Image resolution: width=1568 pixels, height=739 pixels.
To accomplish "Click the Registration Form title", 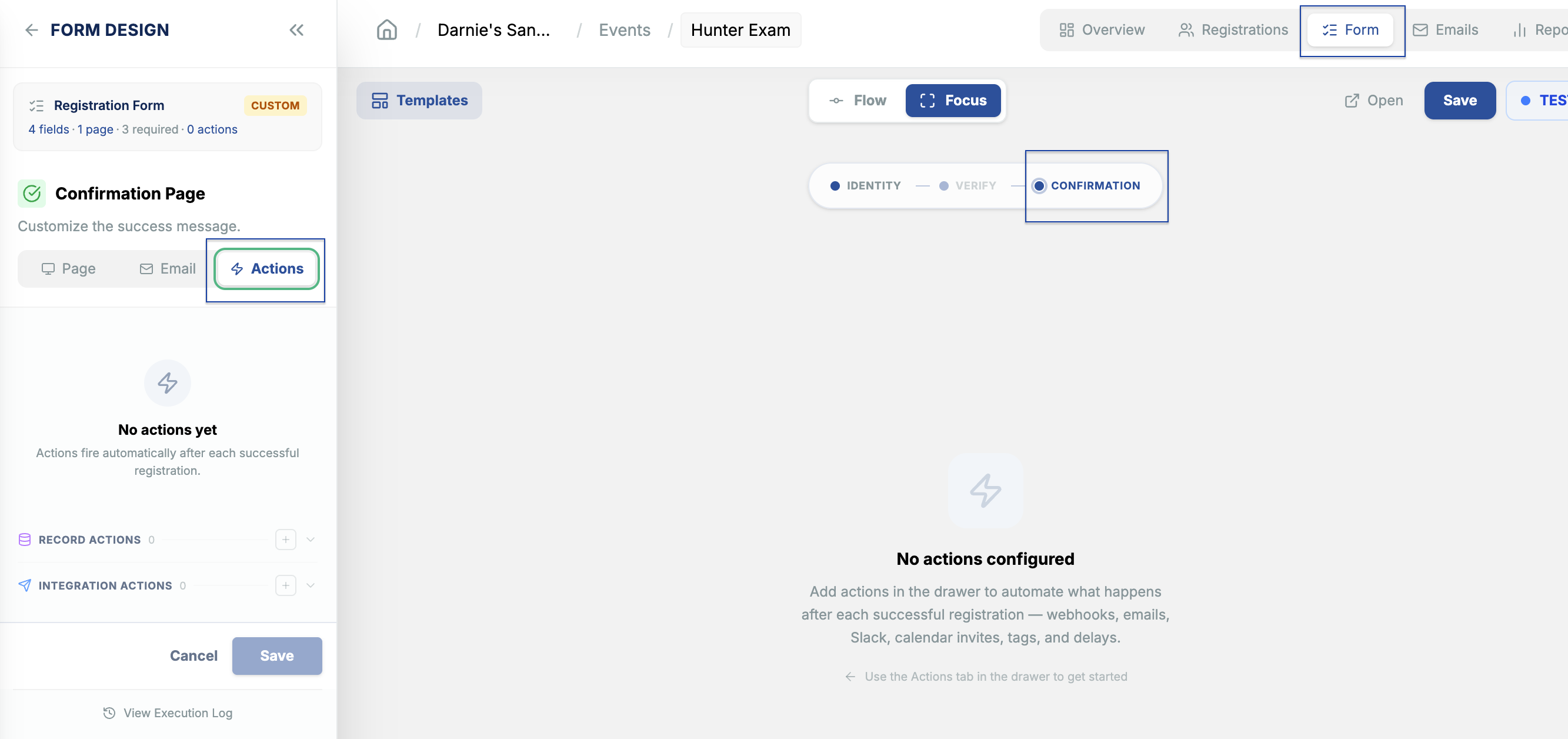I will (x=109, y=106).
